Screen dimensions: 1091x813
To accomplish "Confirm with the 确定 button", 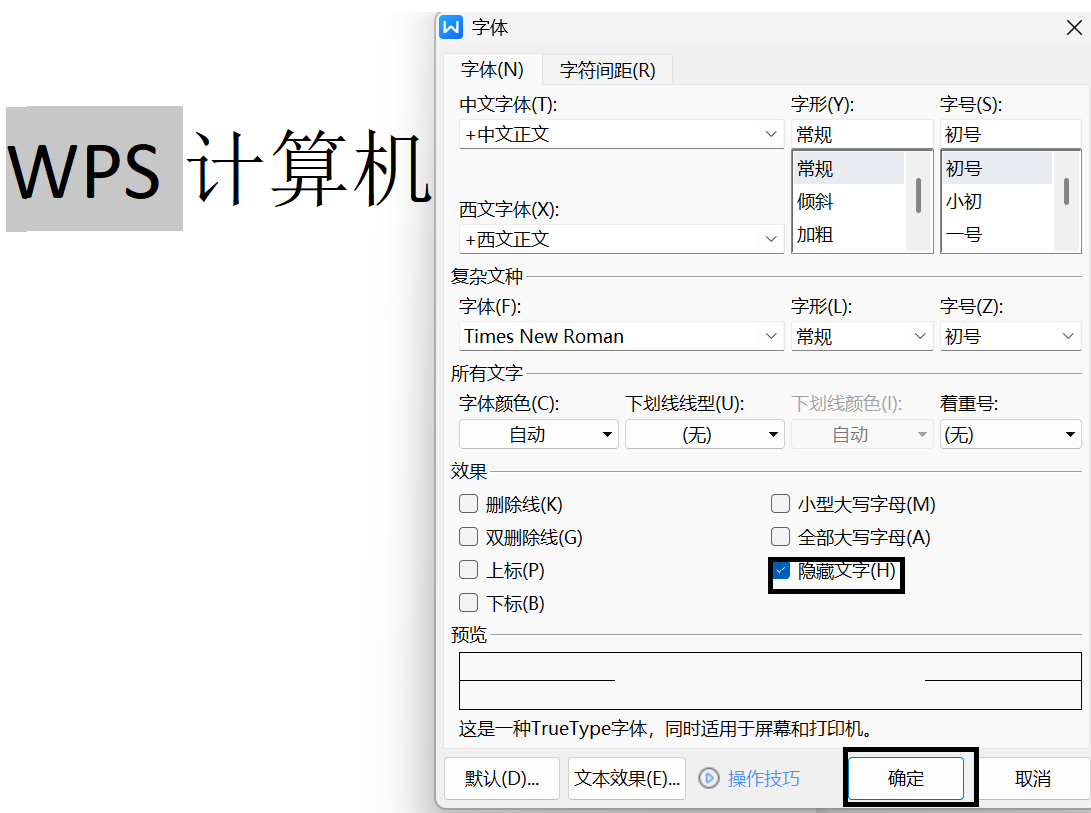I will (x=906, y=778).
